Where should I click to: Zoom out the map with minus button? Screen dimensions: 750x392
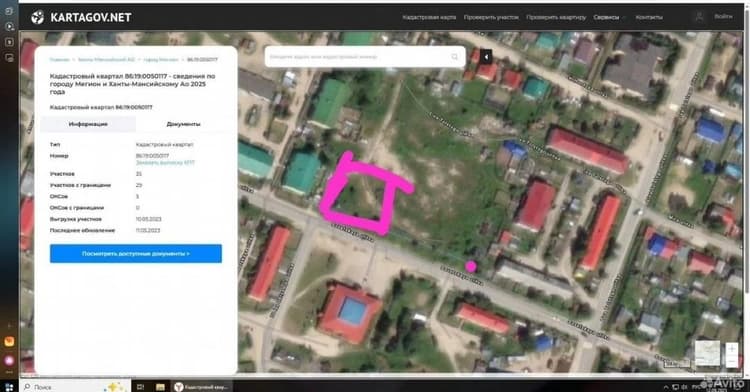(x=731, y=362)
